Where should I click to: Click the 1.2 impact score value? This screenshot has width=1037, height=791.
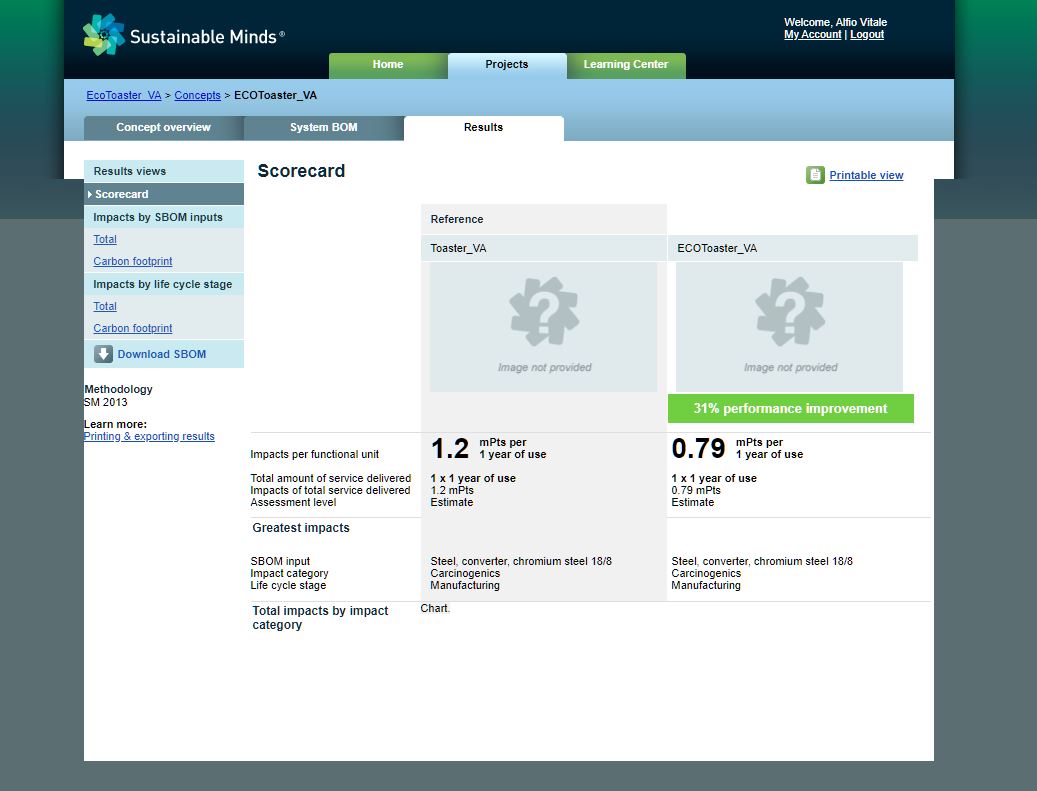[450, 448]
